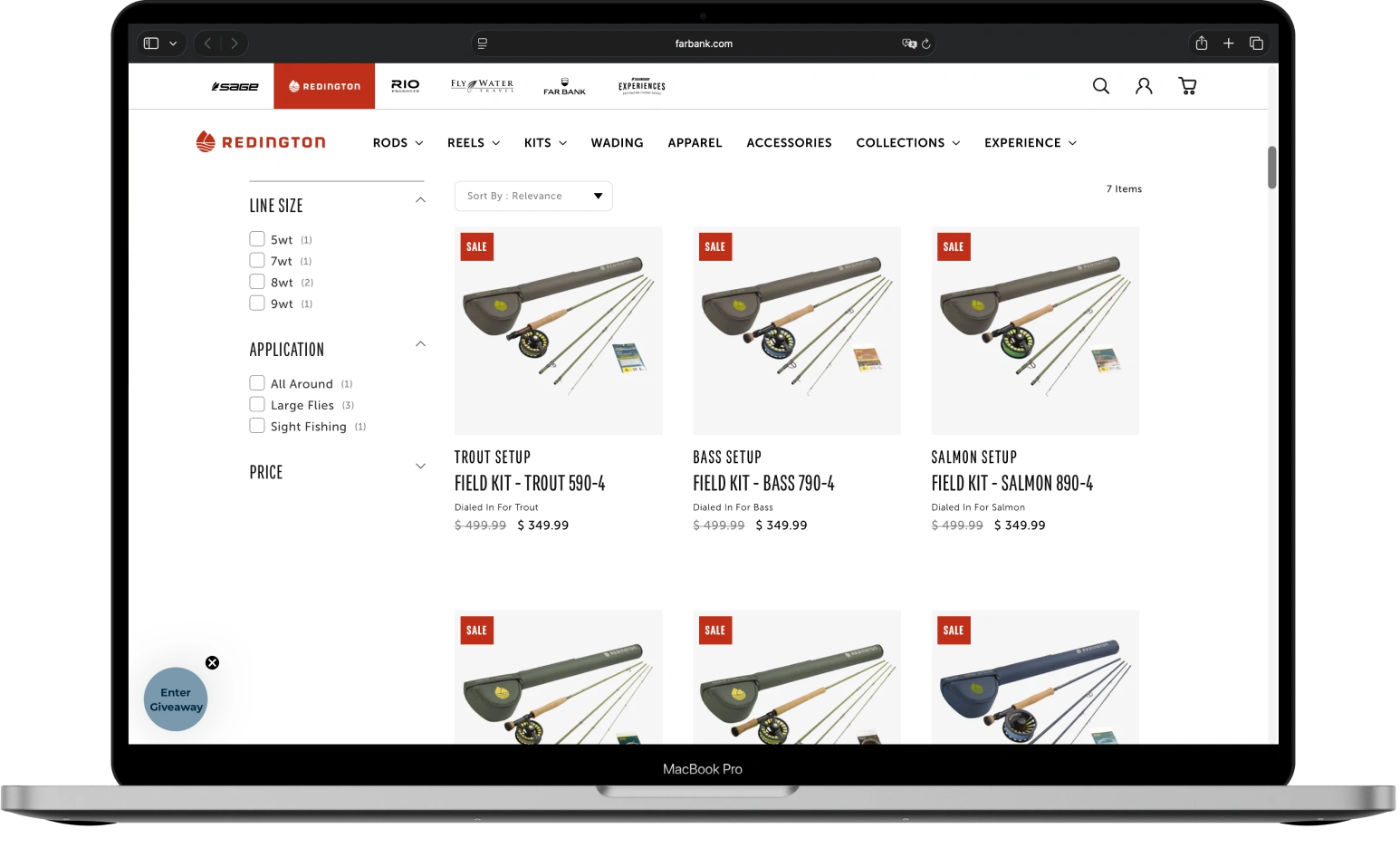1400x848 pixels.
Task: Open the Field Kit - Salmon 890-4 link
Action: [x=1012, y=484]
